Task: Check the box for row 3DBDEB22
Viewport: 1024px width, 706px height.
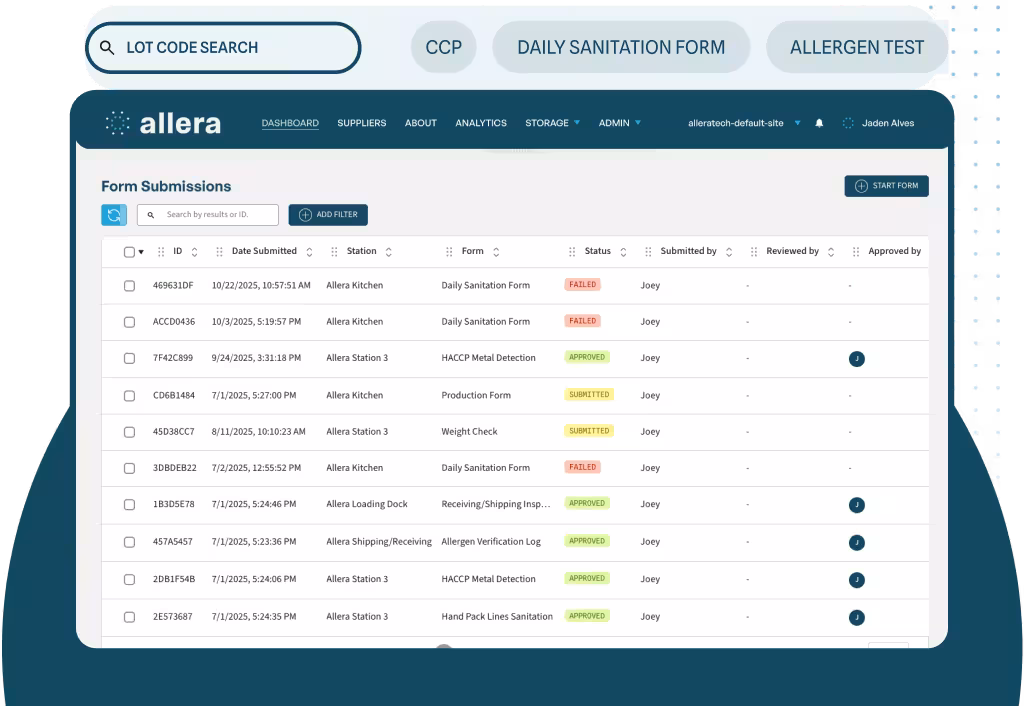Action: click(129, 468)
